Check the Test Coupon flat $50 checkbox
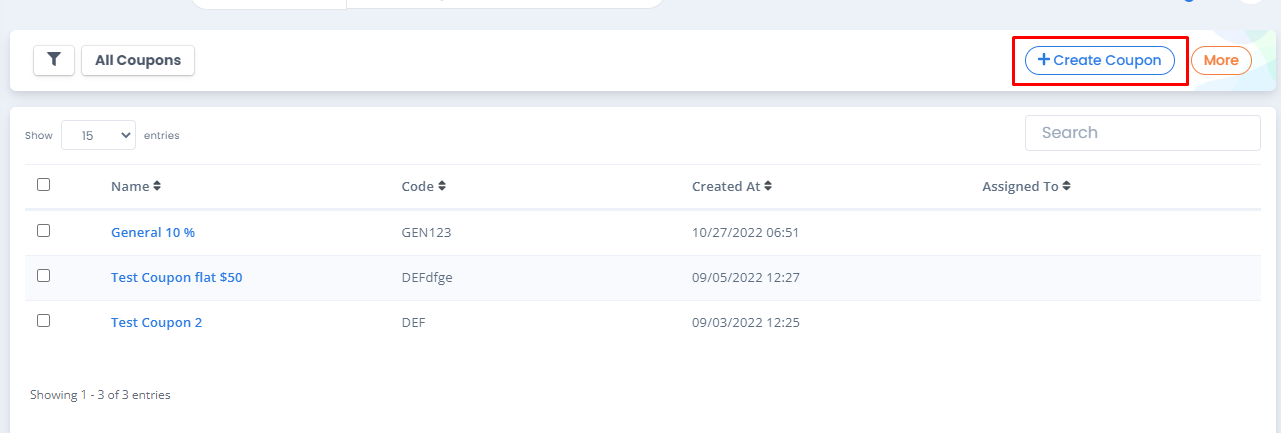This screenshot has height=433, width=1281. tap(43, 276)
